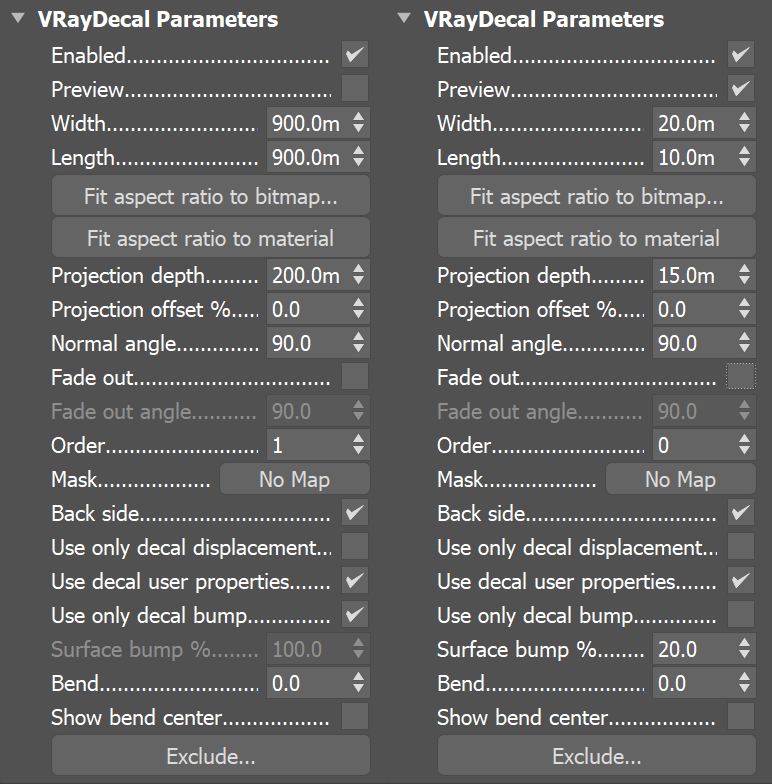
Task: Uncheck Back side in left panel
Action: [x=355, y=513]
